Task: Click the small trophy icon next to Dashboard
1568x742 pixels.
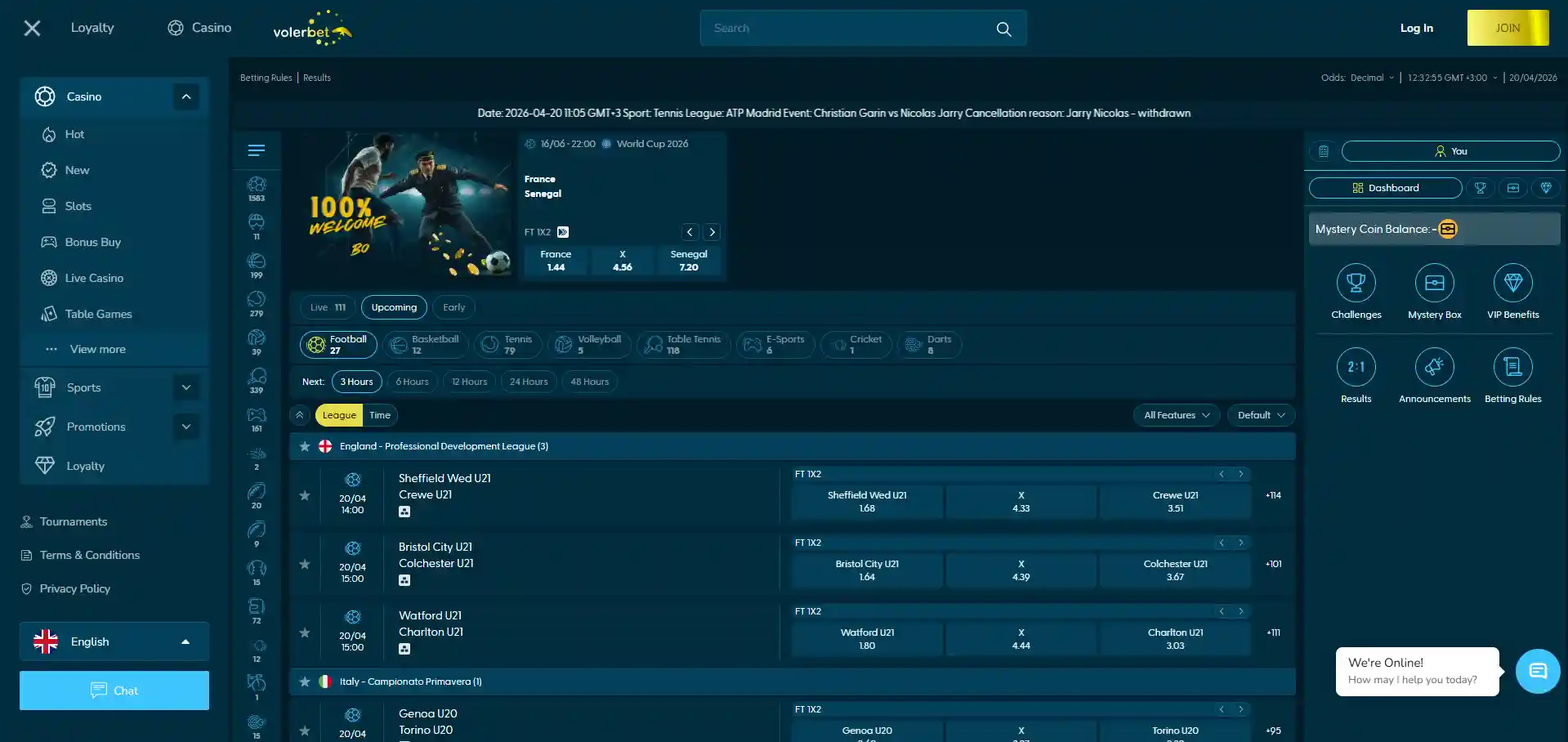Action: tap(1480, 188)
